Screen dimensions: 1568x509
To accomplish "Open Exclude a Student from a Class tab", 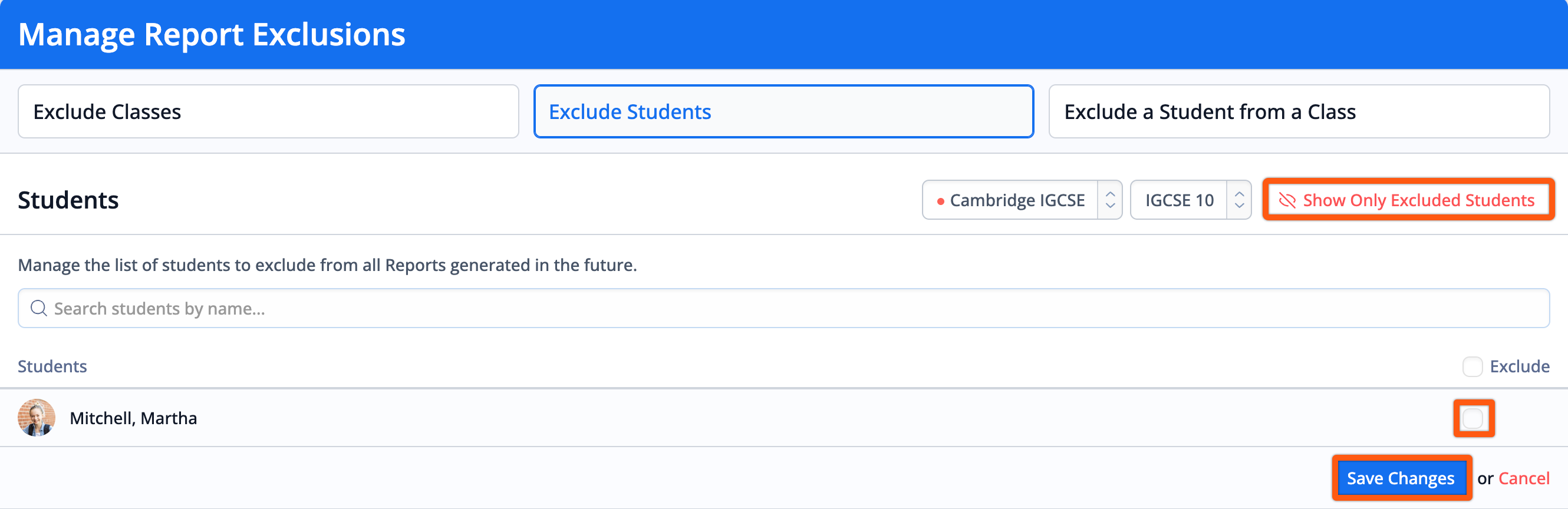I will pos(1299,111).
